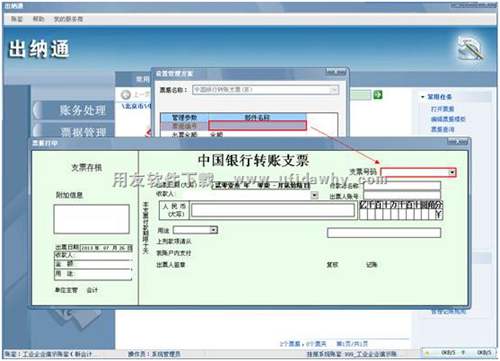Screen dimensions: 500x361
Task: Collapse the 常用任务 panel arrow
Action: [x=422, y=97]
